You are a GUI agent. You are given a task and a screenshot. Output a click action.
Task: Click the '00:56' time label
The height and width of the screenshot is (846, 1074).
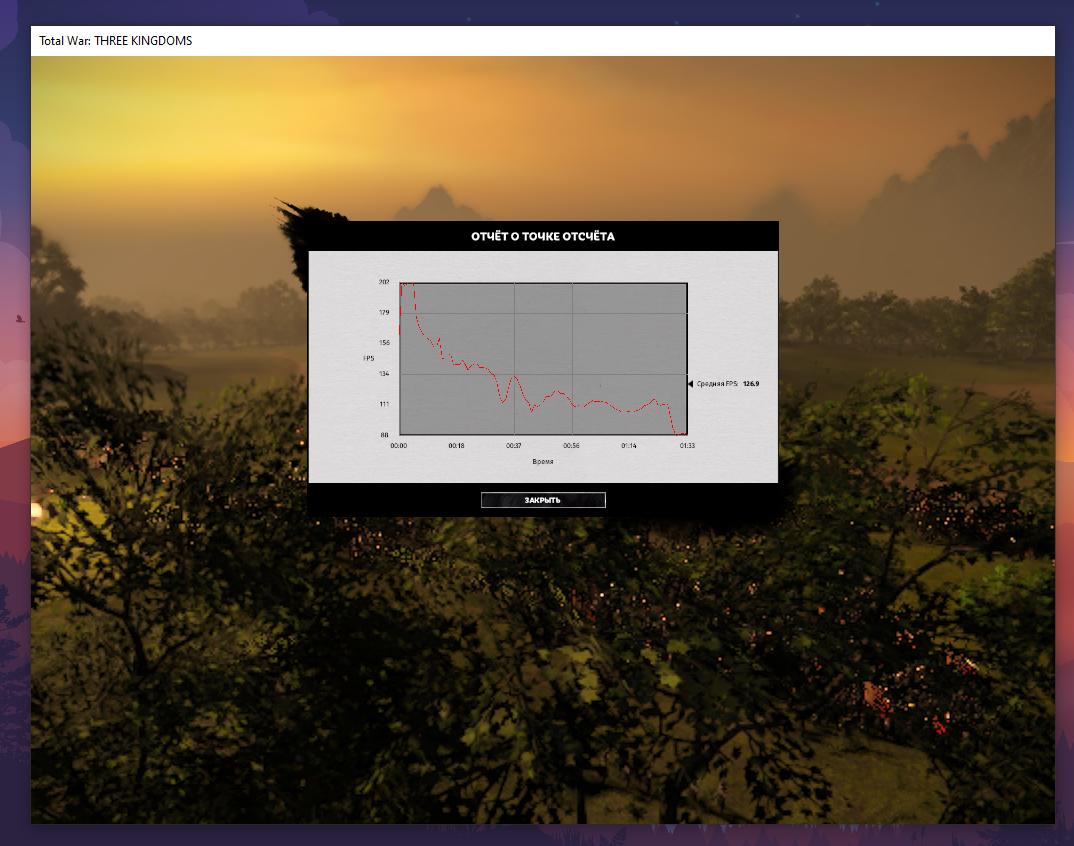[x=571, y=445]
